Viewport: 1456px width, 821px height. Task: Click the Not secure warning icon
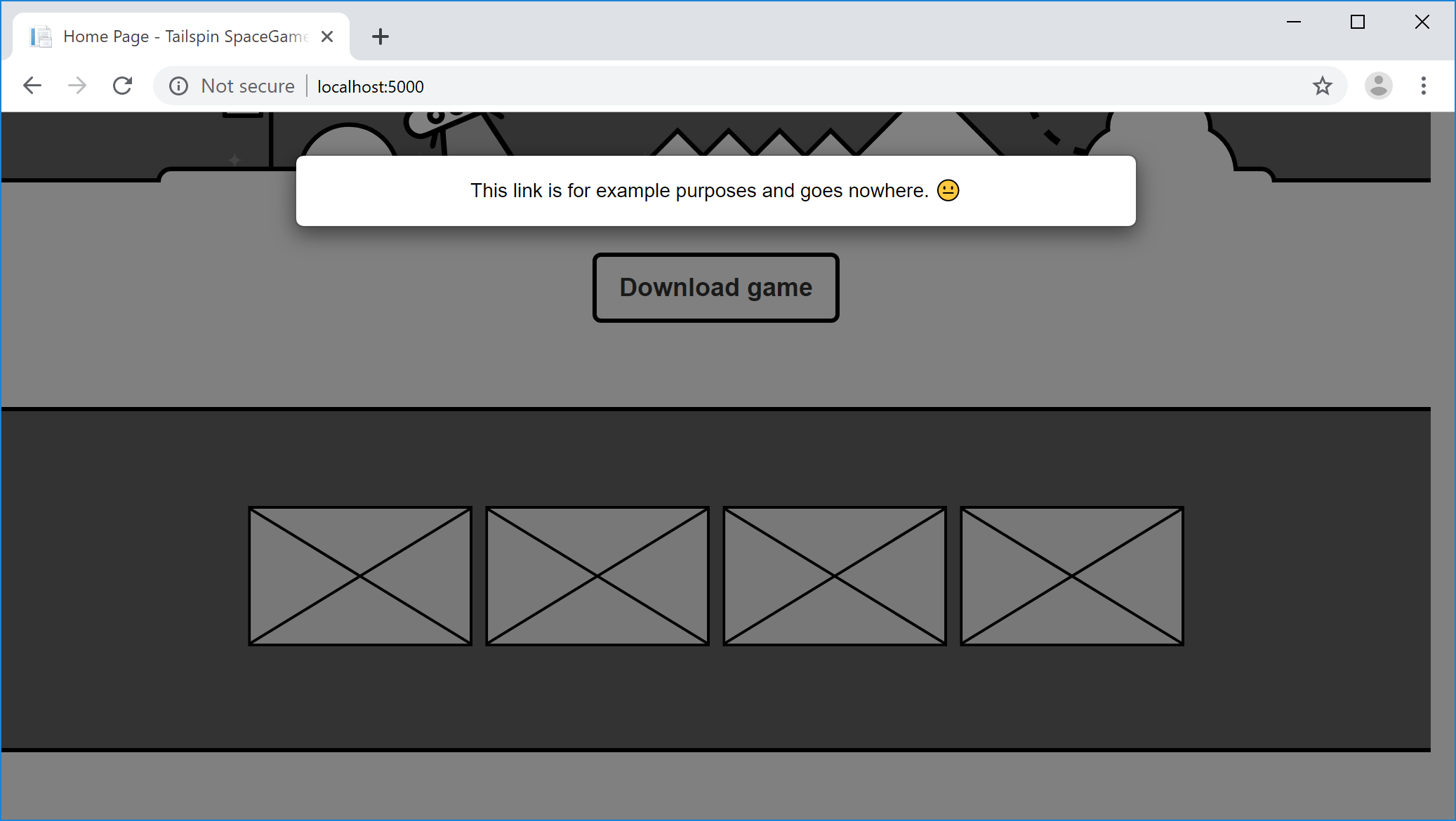(x=177, y=86)
